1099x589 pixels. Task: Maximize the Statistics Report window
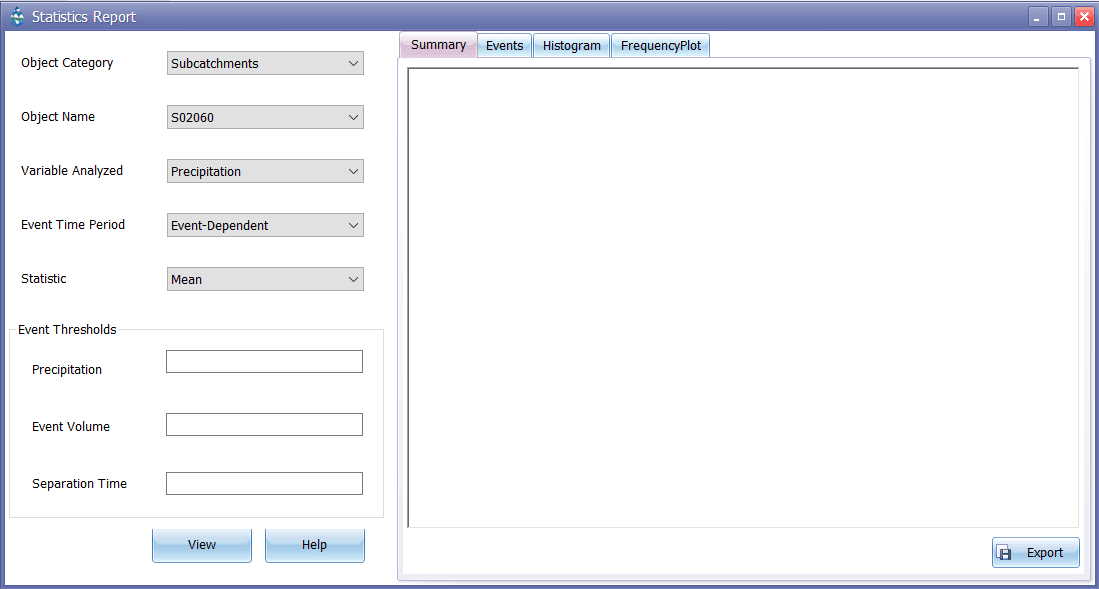pos(1061,17)
